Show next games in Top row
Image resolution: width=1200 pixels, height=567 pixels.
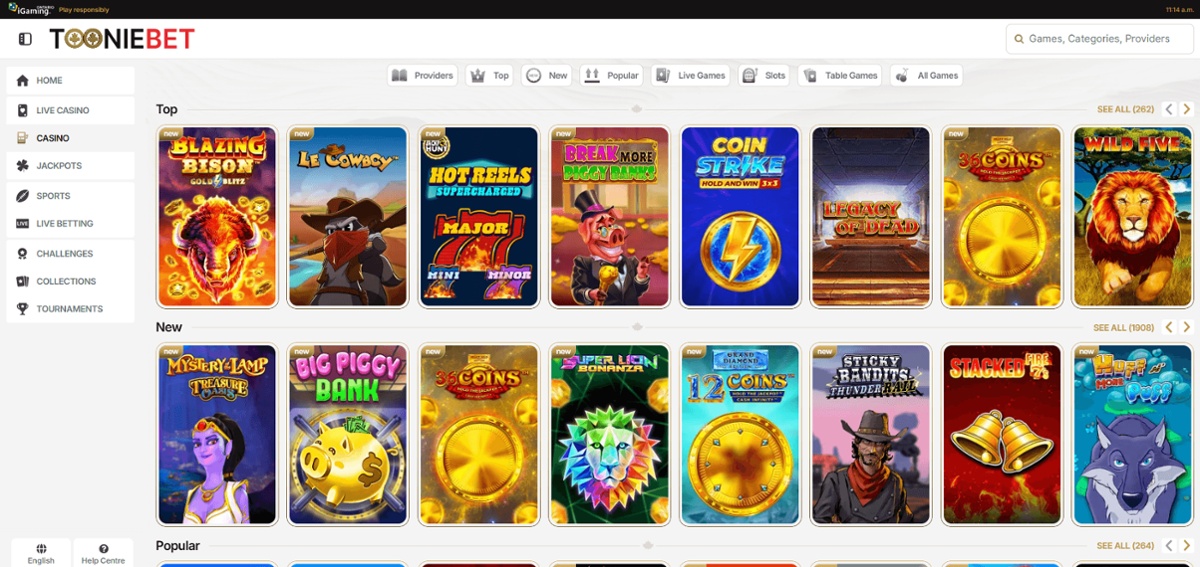(x=1187, y=109)
